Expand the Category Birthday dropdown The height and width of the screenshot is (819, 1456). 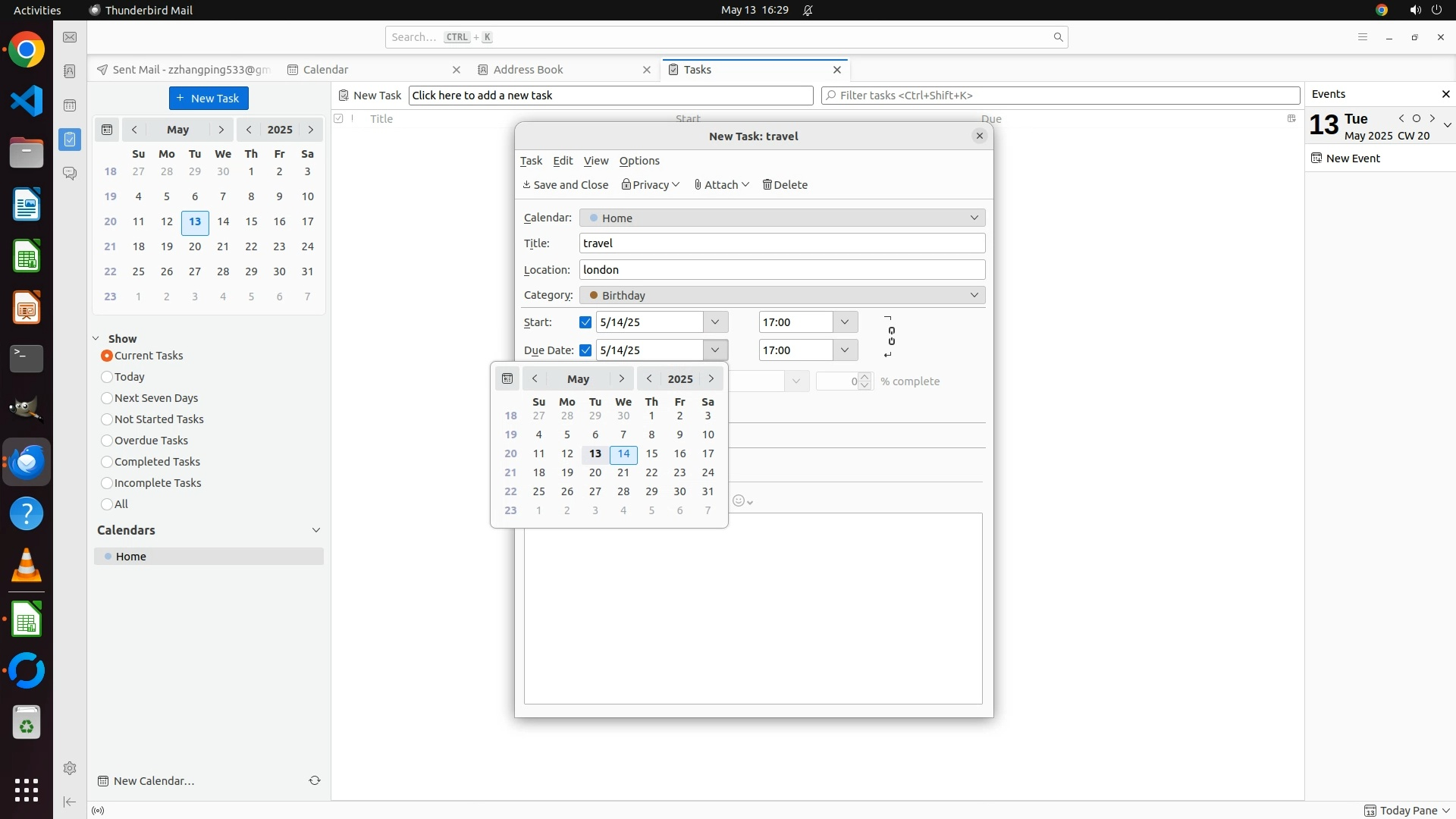782,295
